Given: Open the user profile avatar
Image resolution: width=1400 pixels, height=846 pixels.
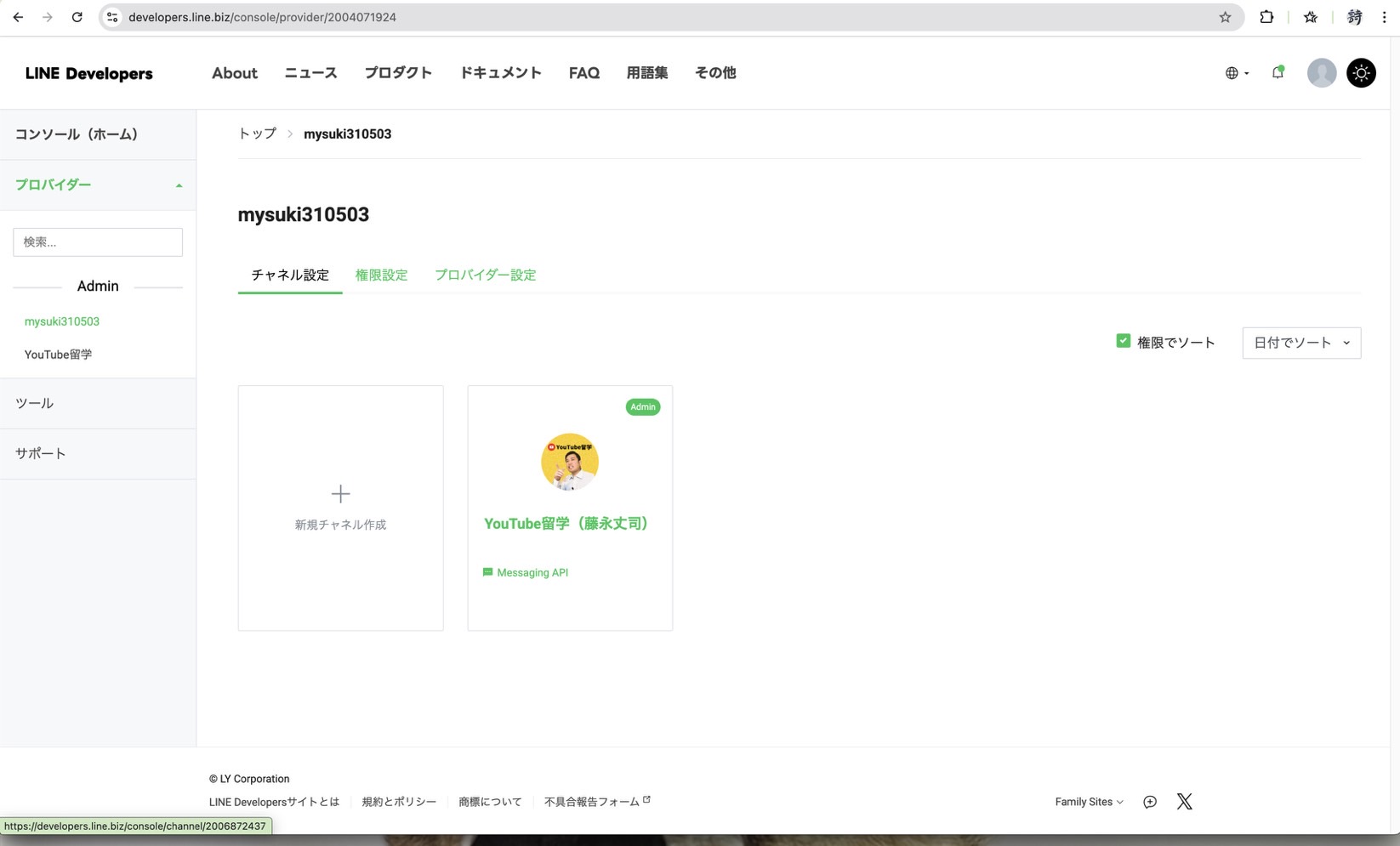Looking at the screenshot, I should coord(1322,73).
